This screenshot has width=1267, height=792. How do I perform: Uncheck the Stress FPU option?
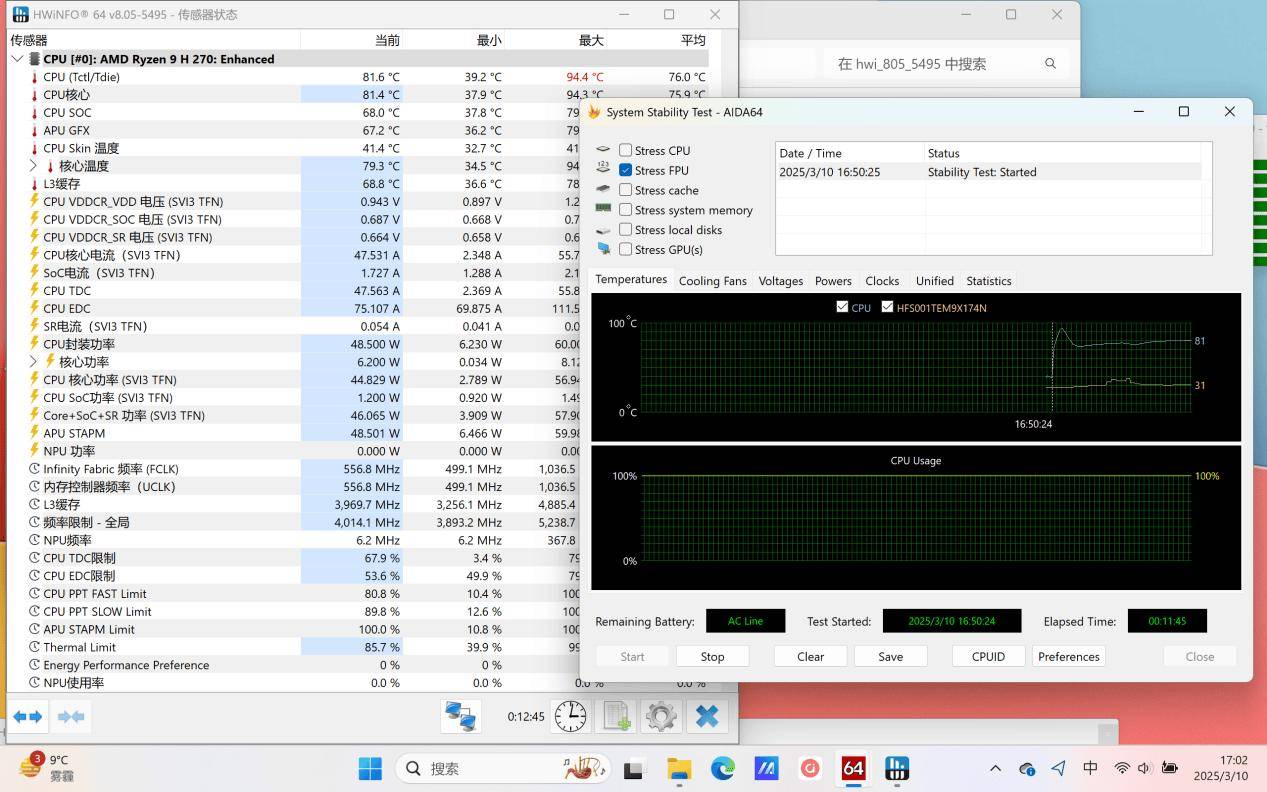[x=625, y=171]
